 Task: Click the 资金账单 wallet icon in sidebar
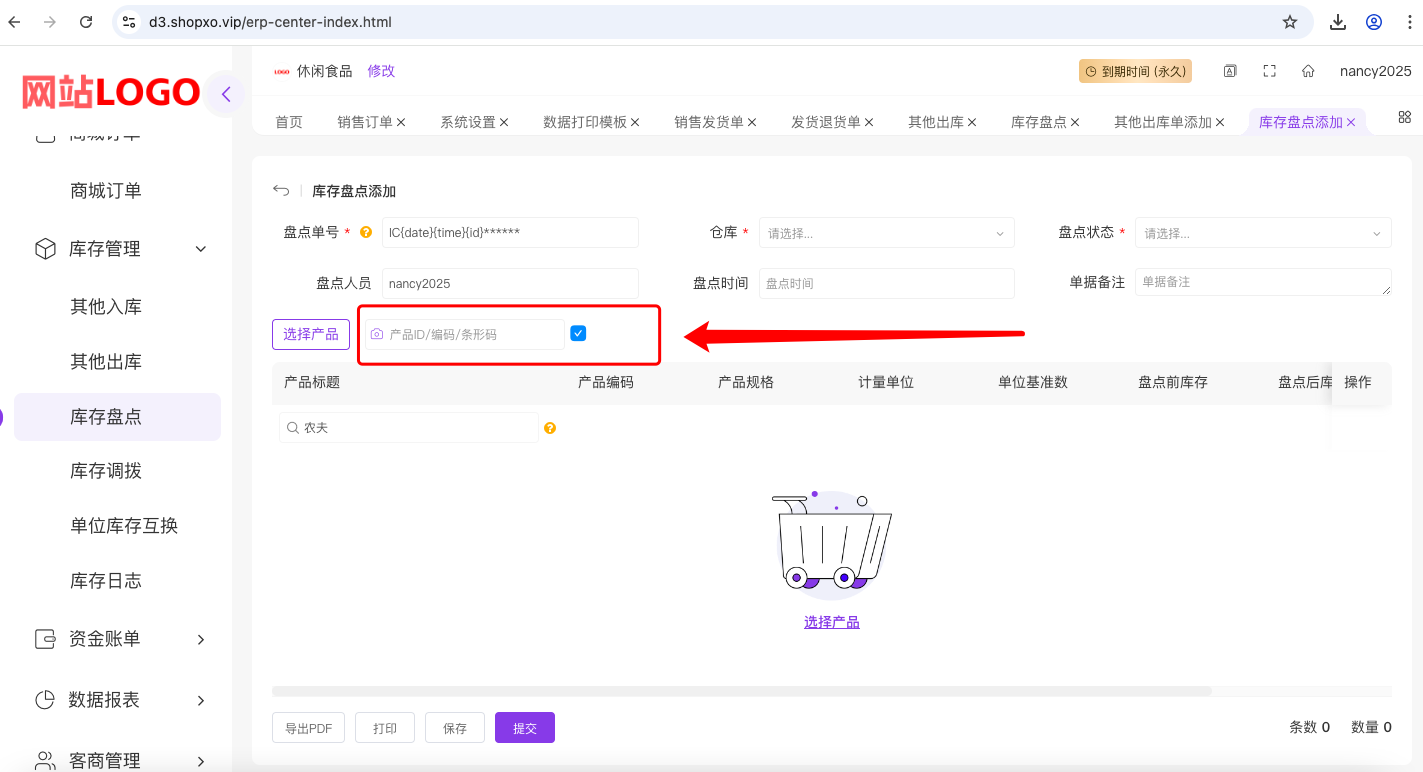coord(45,639)
